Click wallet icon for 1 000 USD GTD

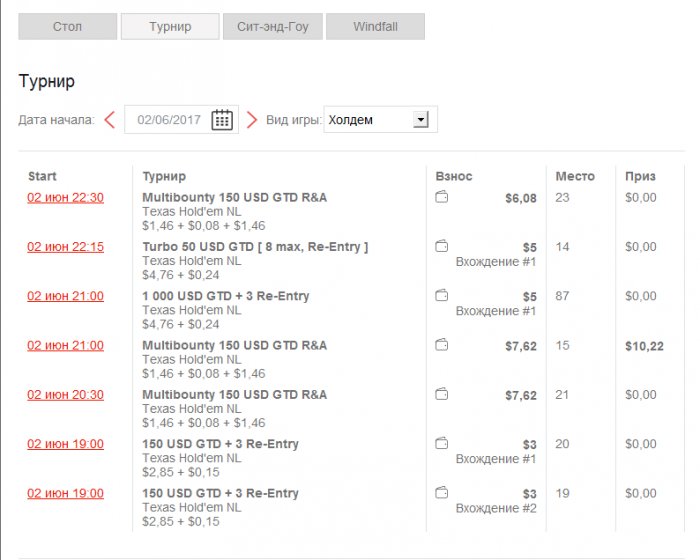[441, 296]
